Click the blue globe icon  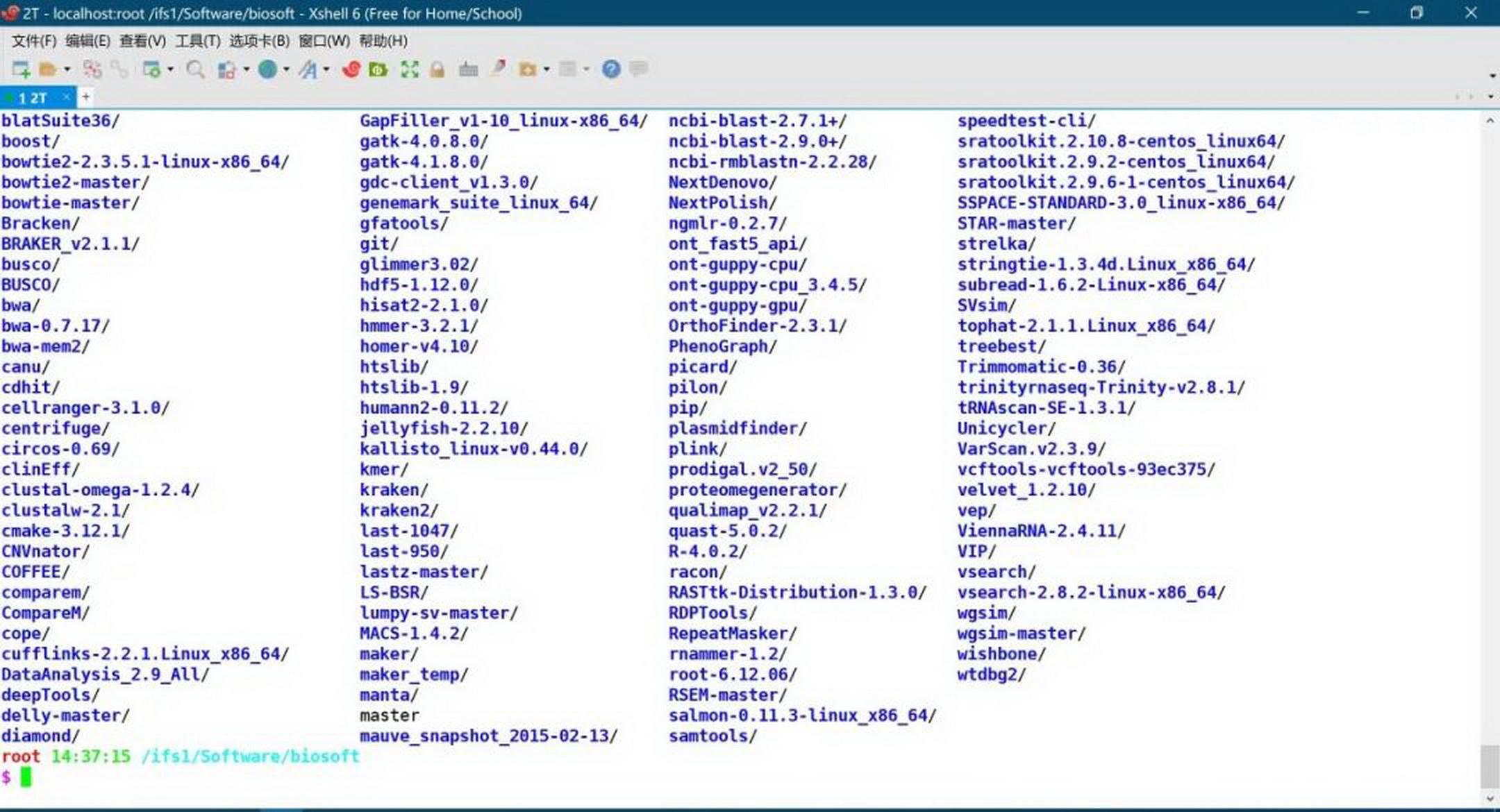[268, 69]
